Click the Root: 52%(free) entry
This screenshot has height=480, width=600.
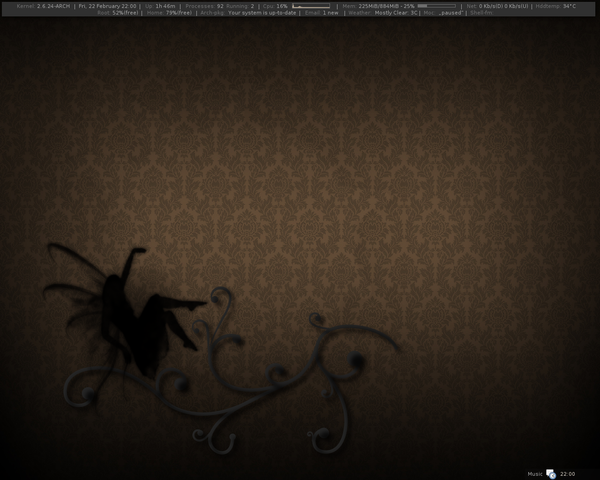(118, 13)
